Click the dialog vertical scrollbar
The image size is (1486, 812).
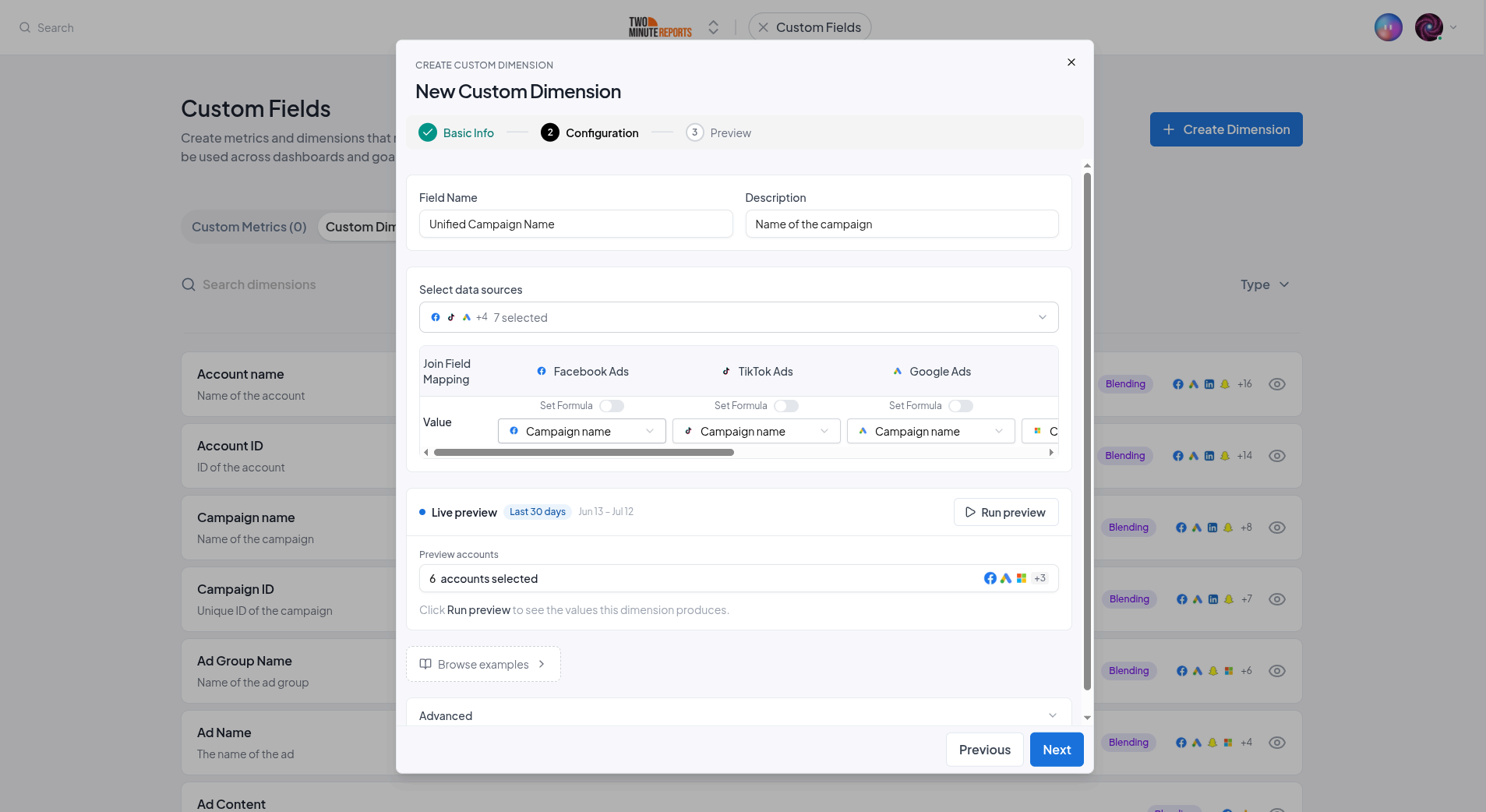click(1087, 431)
